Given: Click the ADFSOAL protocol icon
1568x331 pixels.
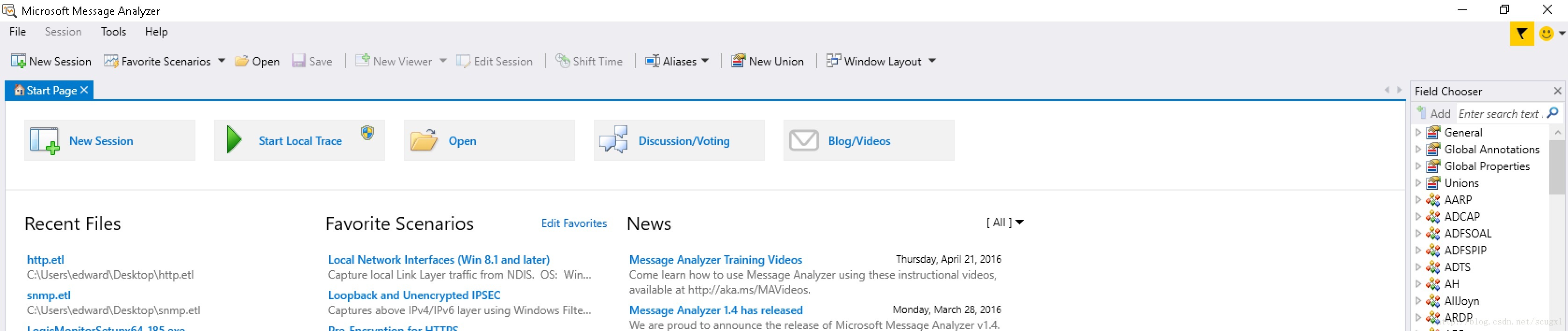Looking at the screenshot, I should (x=1433, y=233).
